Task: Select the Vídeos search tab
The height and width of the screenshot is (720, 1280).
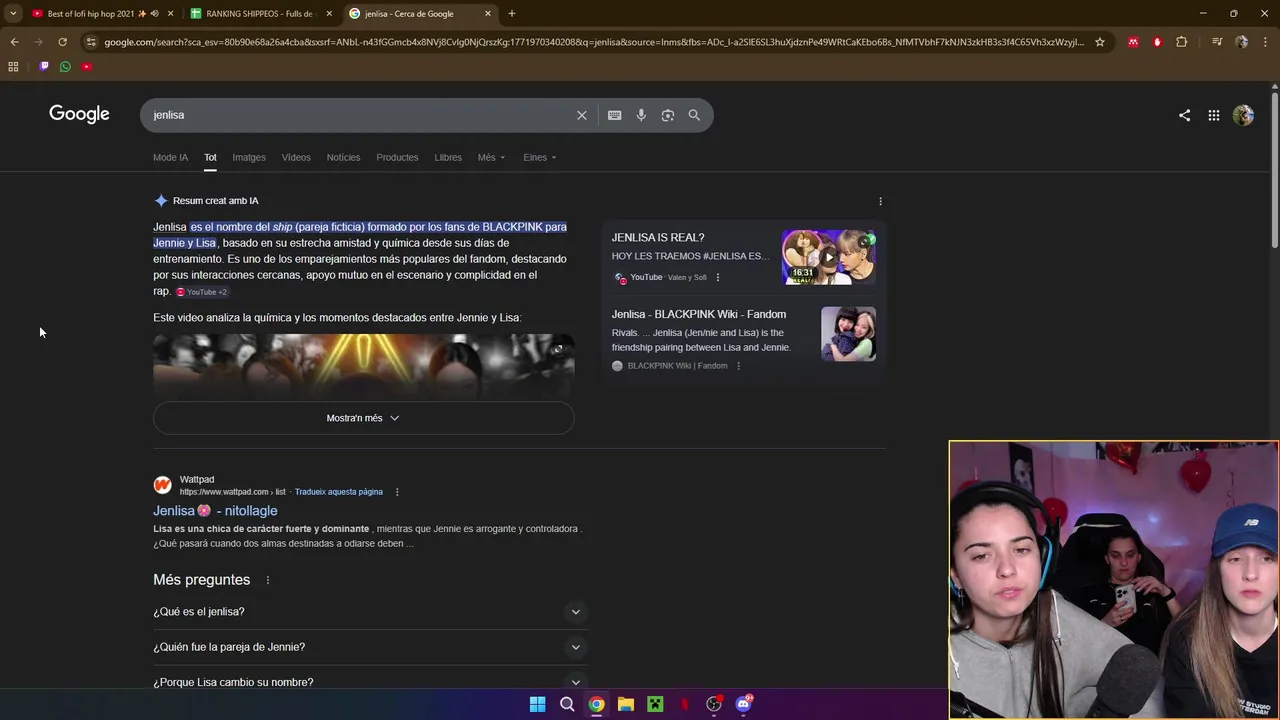Action: (x=296, y=157)
